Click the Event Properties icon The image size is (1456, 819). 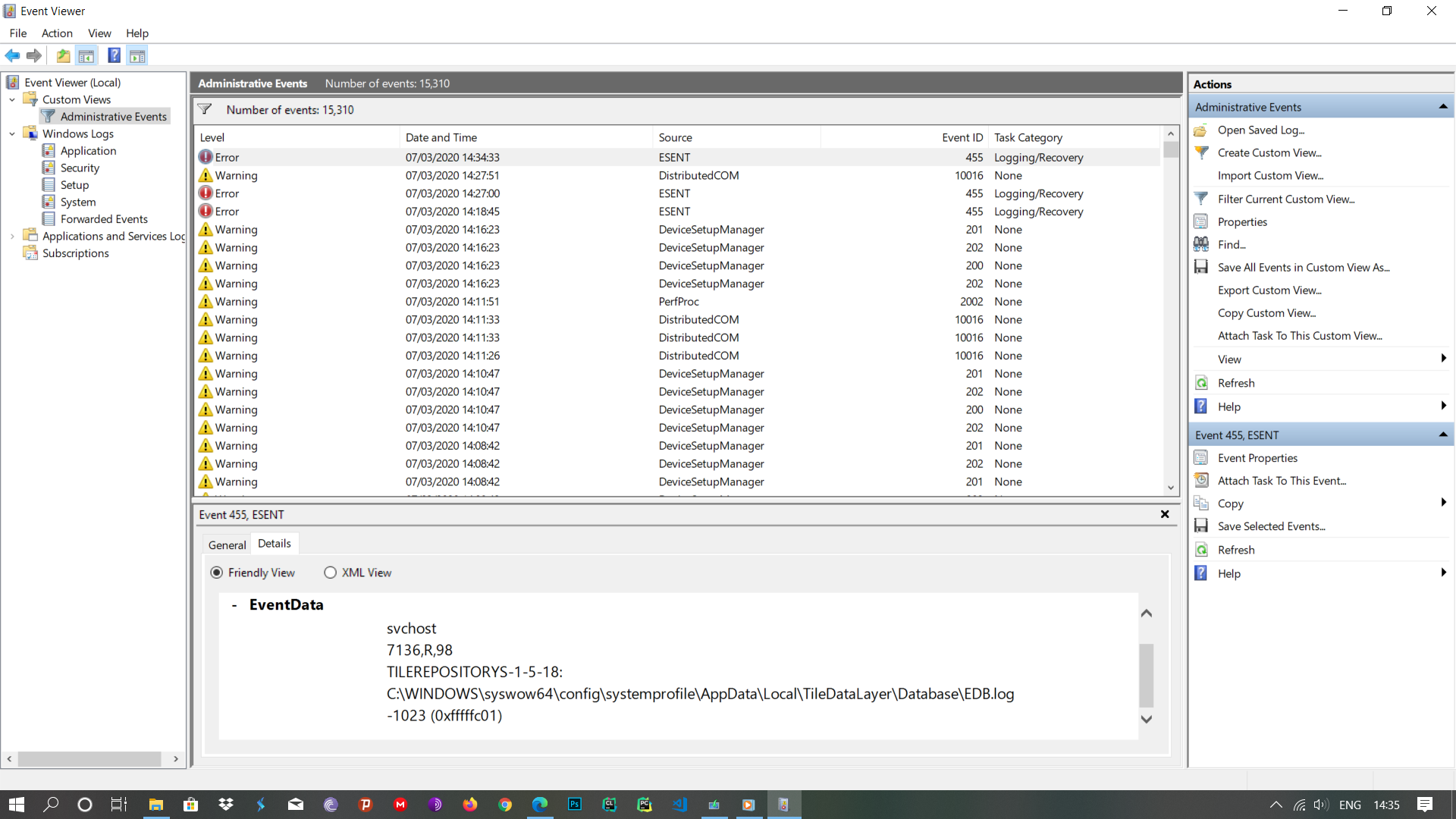pos(1200,457)
